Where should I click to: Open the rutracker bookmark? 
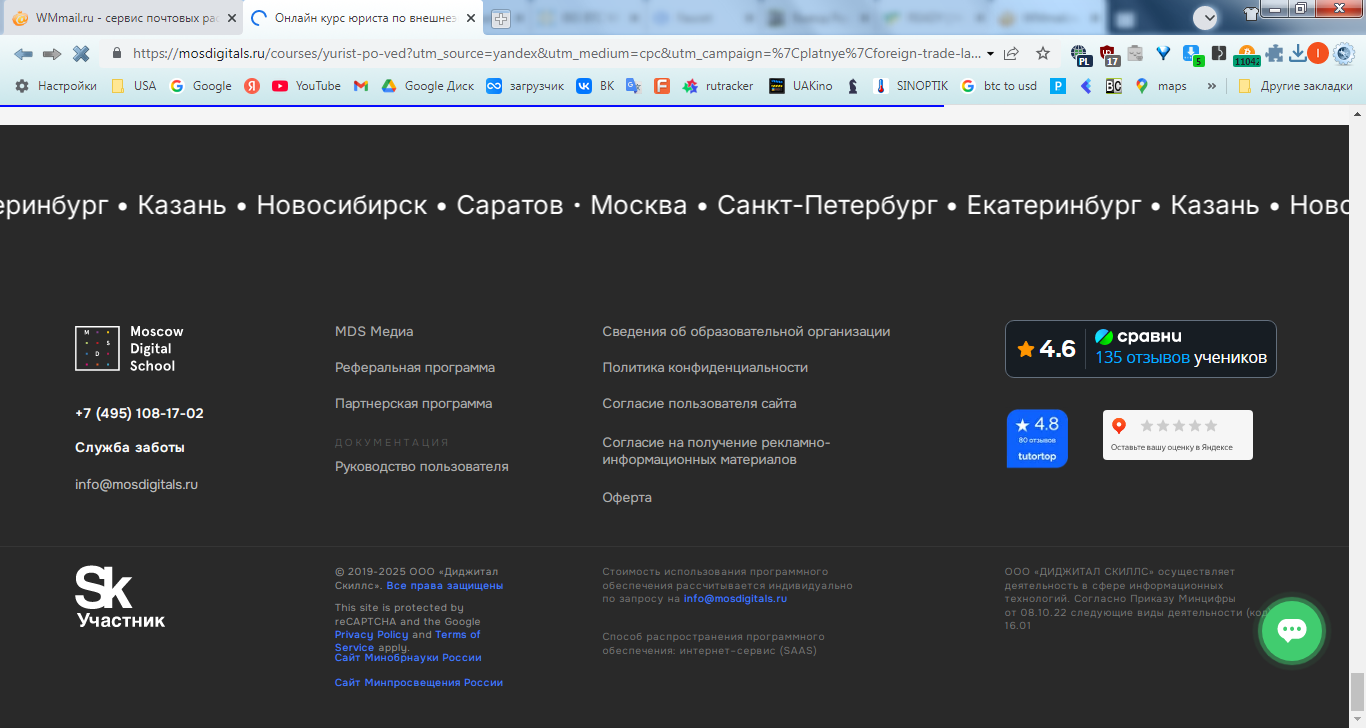point(718,86)
